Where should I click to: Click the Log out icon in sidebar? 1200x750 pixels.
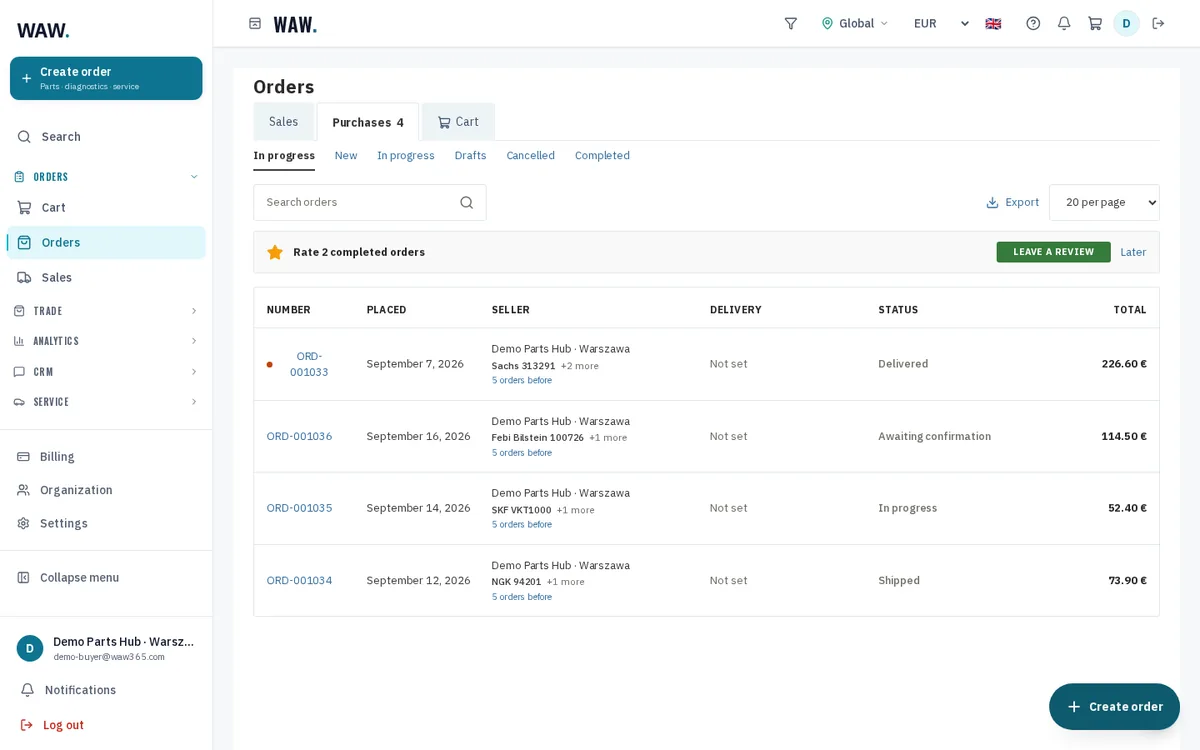(x=27, y=725)
